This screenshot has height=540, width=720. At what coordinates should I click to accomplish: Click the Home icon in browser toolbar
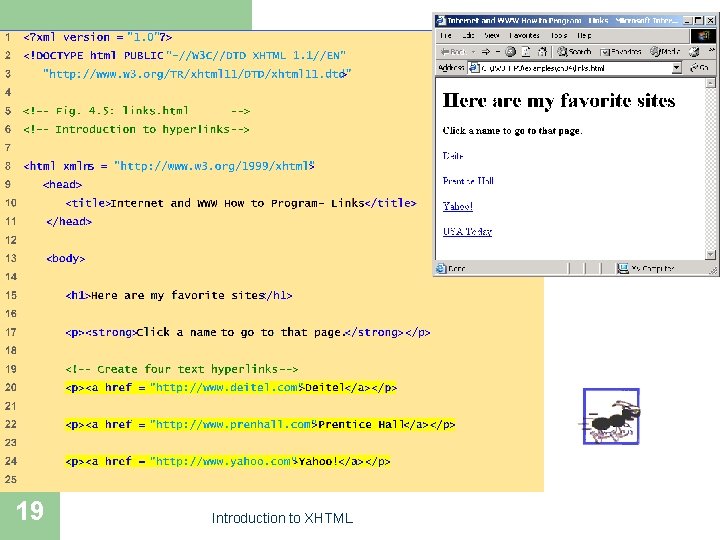click(x=542, y=52)
